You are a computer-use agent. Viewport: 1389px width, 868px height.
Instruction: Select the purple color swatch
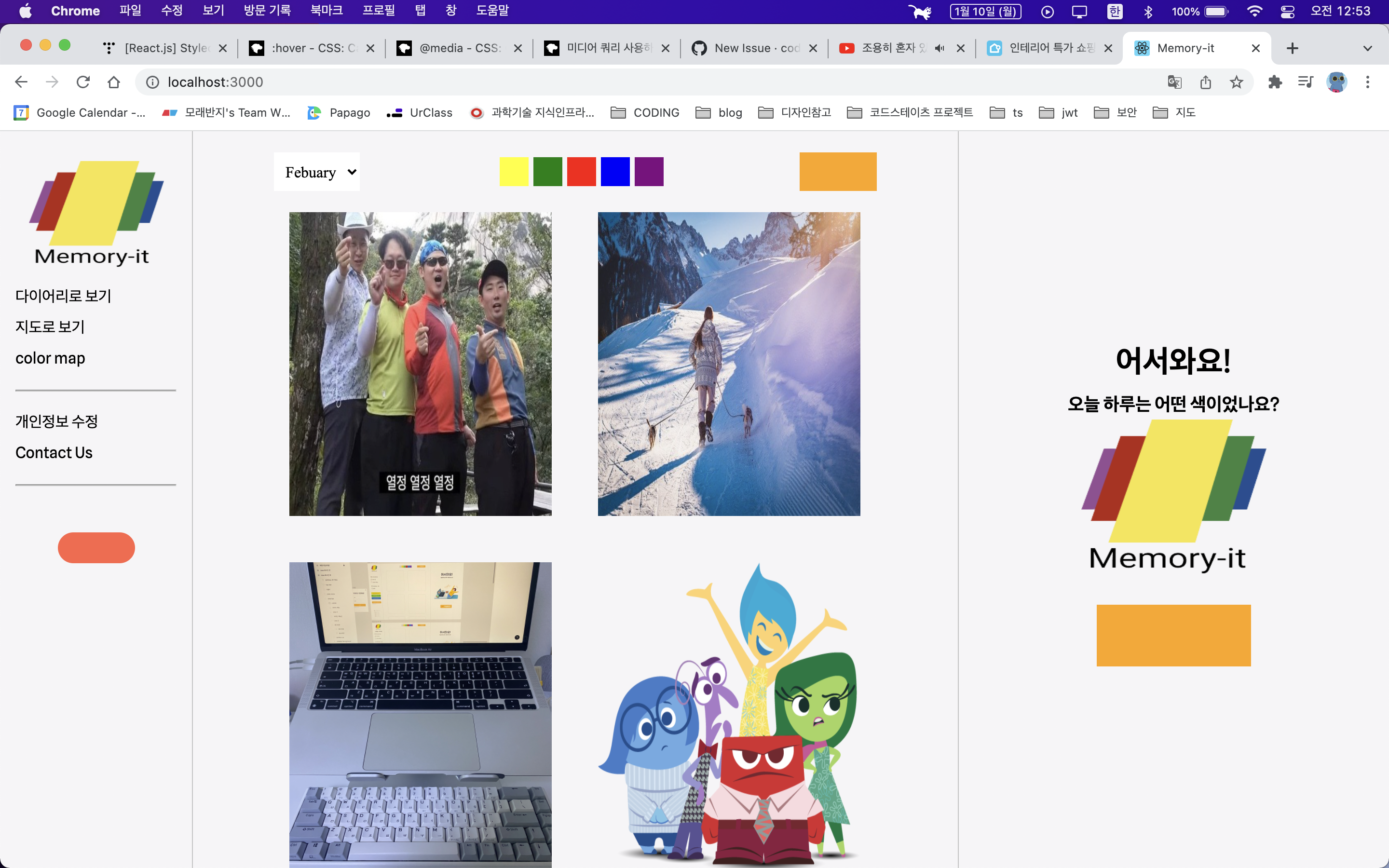pyautogui.click(x=649, y=172)
